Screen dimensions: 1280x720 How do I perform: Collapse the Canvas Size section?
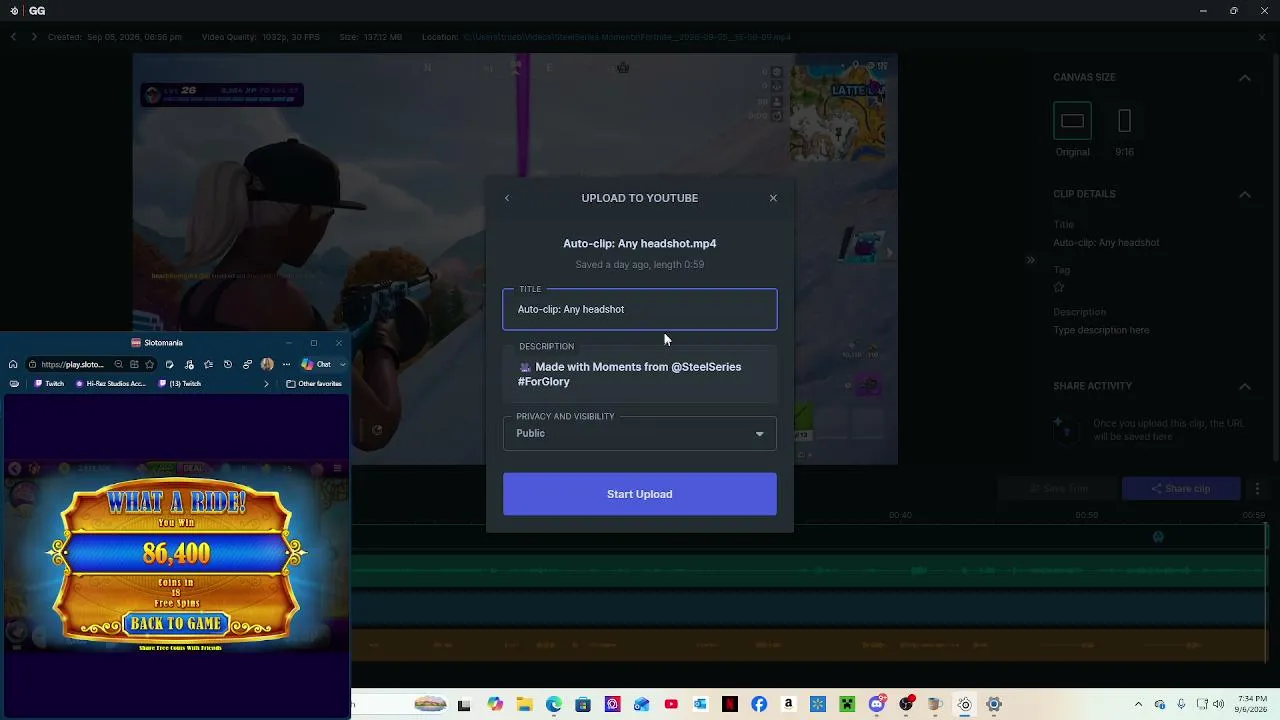1245,78
